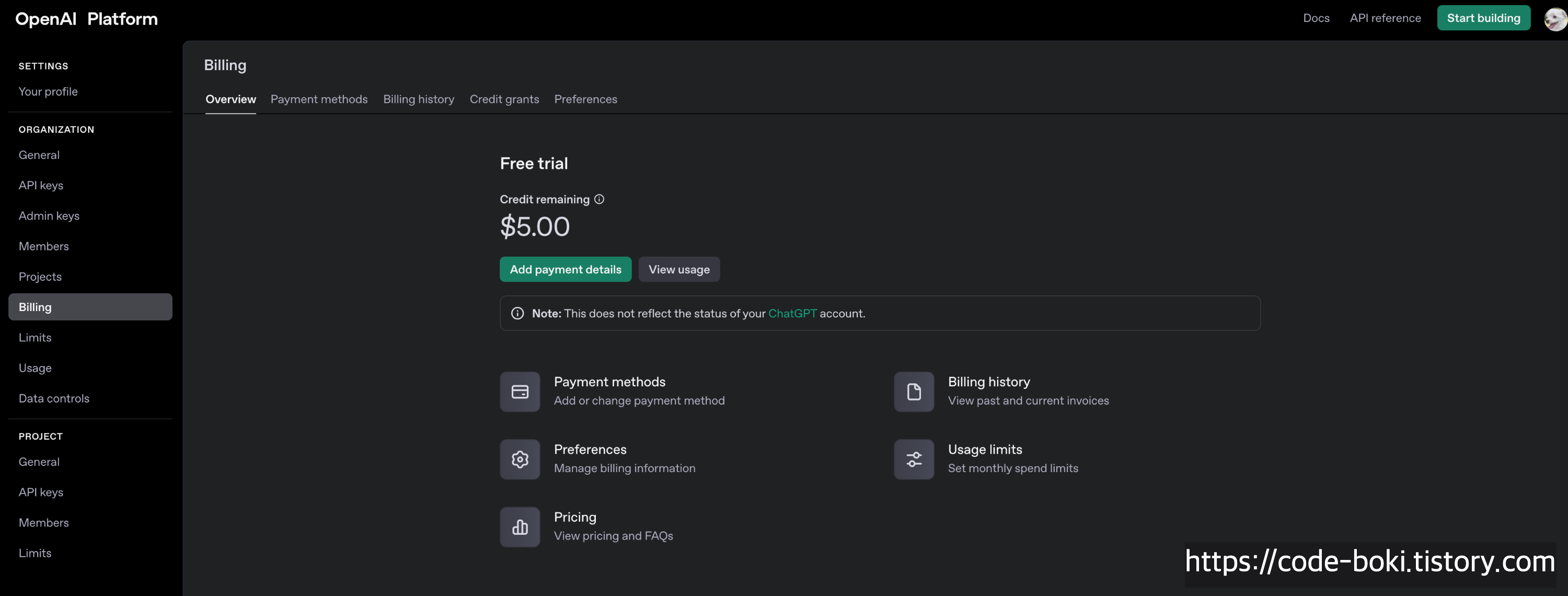Click the View usage button
The image size is (1568, 596).
(678, 269)
